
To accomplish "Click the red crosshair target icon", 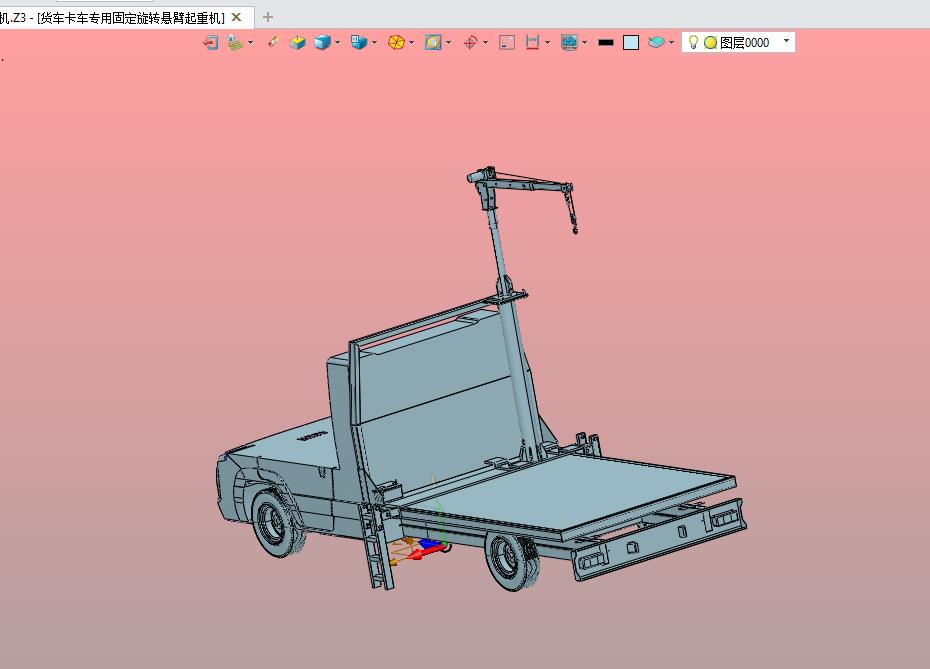I will pyautogui.click(x=470, y=42).
